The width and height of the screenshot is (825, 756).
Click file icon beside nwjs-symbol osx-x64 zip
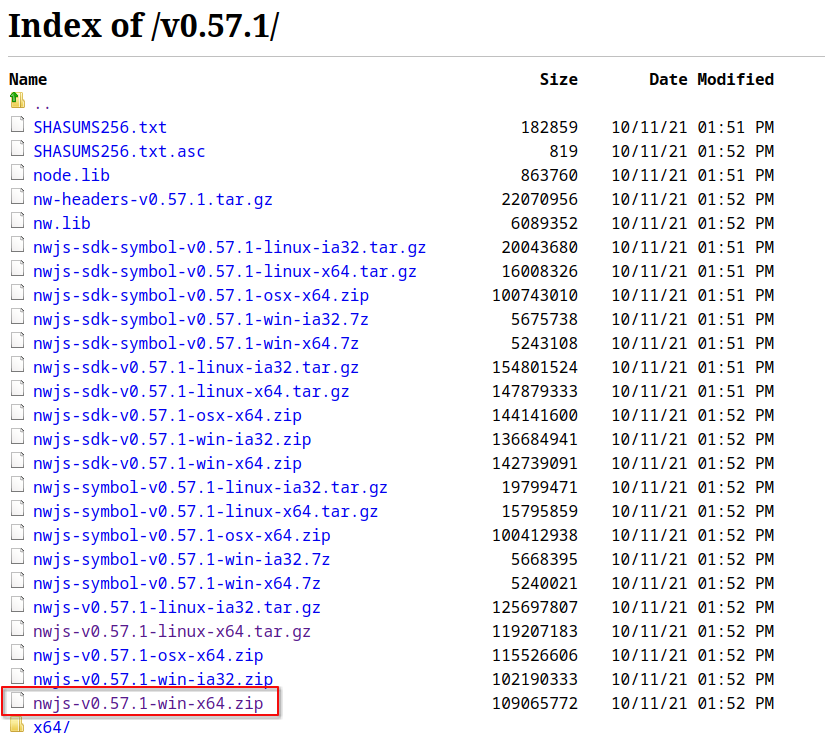coord(17,532)
